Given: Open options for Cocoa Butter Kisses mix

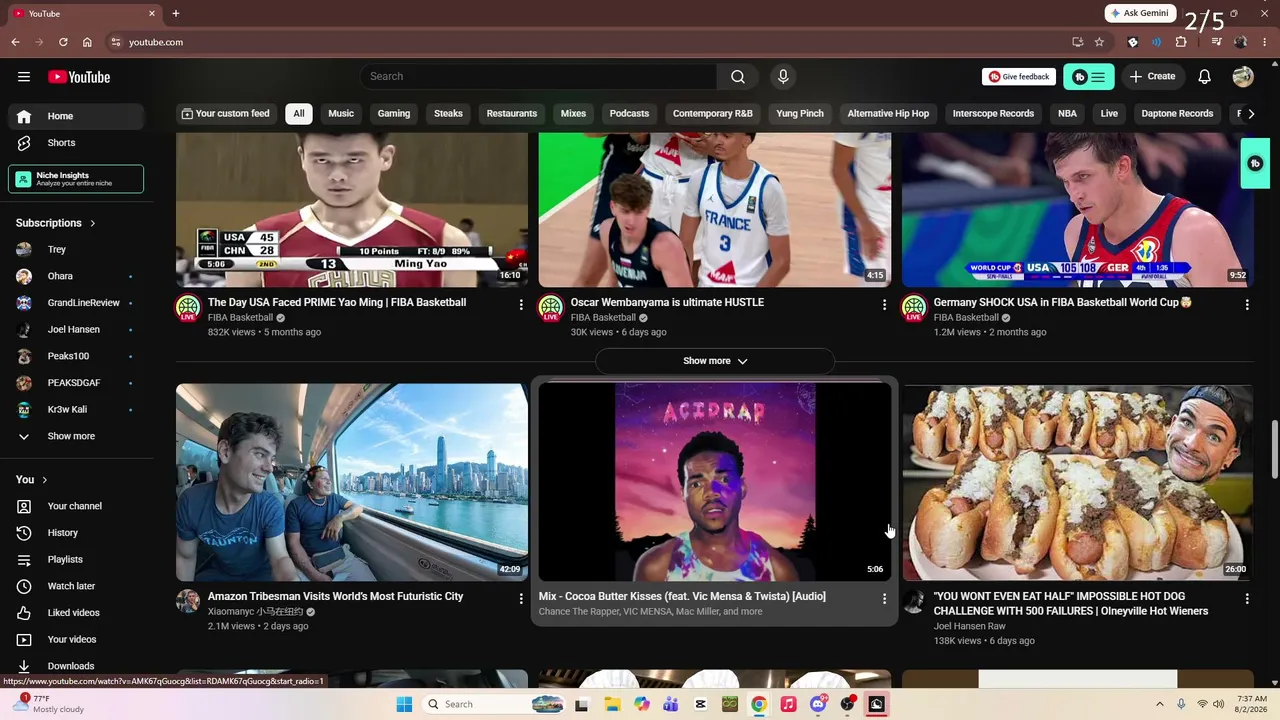Looking at the screenshot, I should 884,598.
